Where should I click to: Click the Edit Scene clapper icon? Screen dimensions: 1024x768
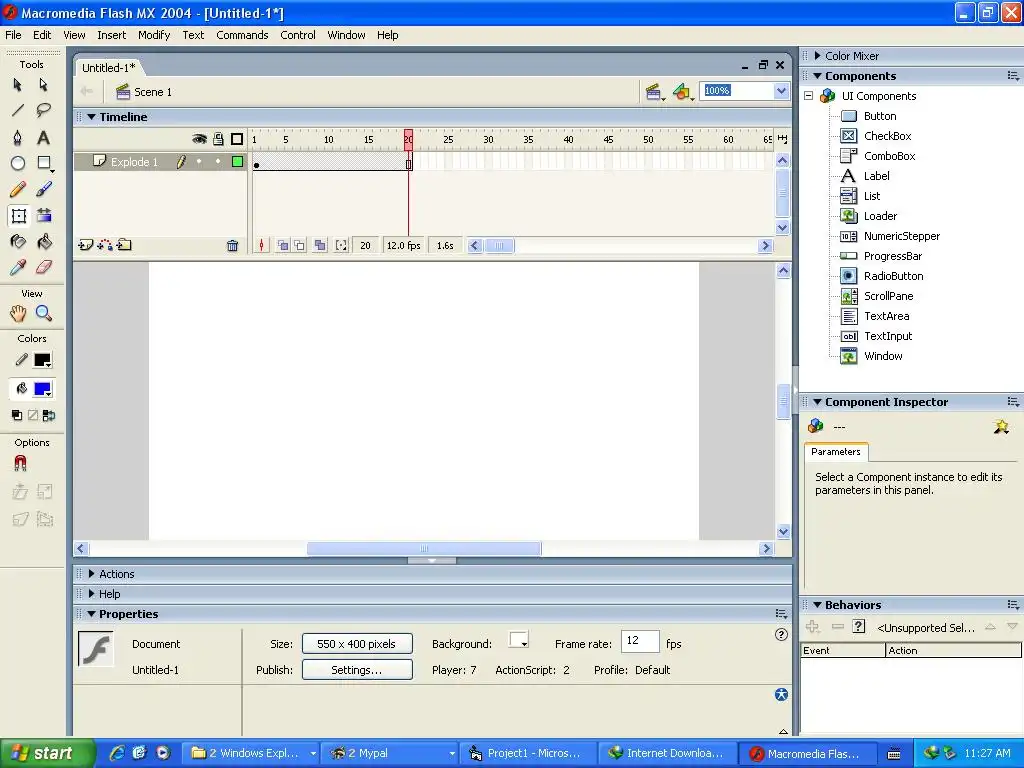(x=653, y=92)
